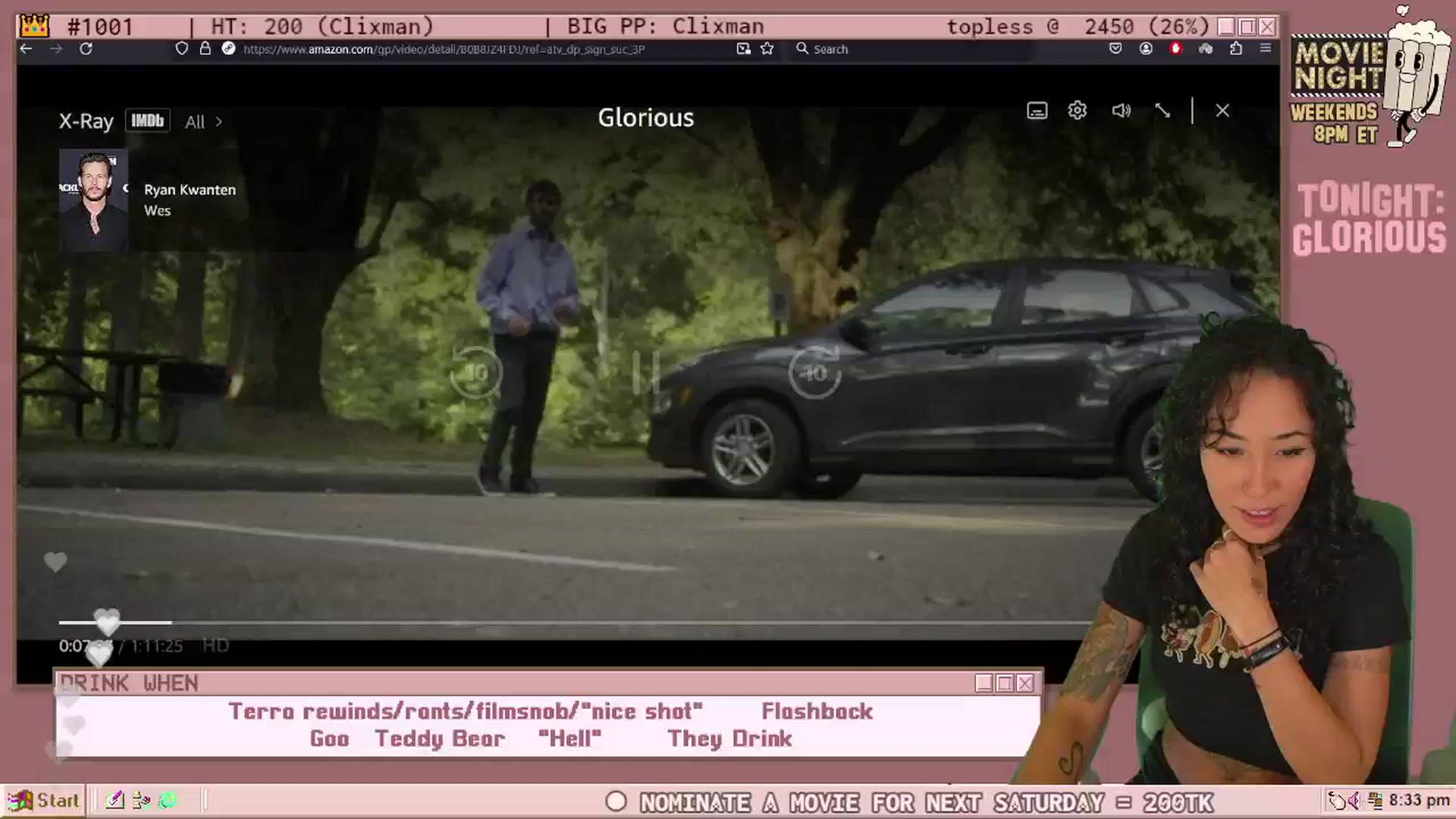The width and height of the screenshot is (1456, 819).
Task: Click the speaker icon in the system tray
Action: (1354, 801)
